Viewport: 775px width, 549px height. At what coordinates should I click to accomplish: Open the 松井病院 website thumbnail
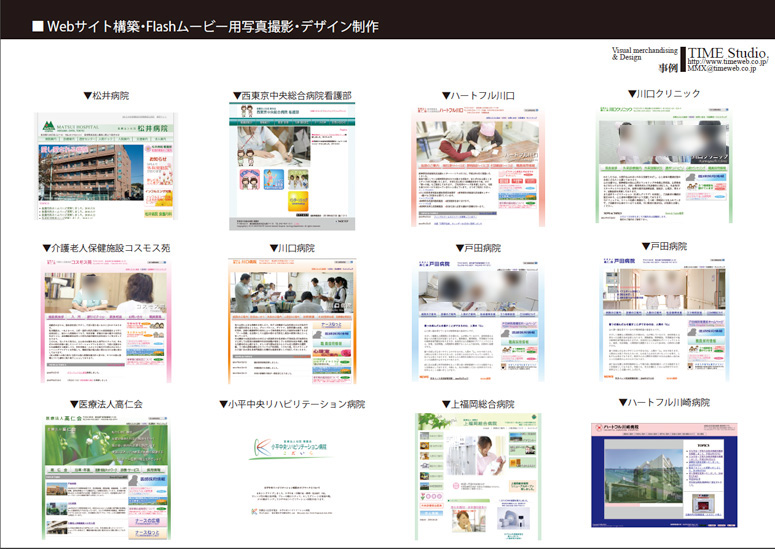pos(106,166)
